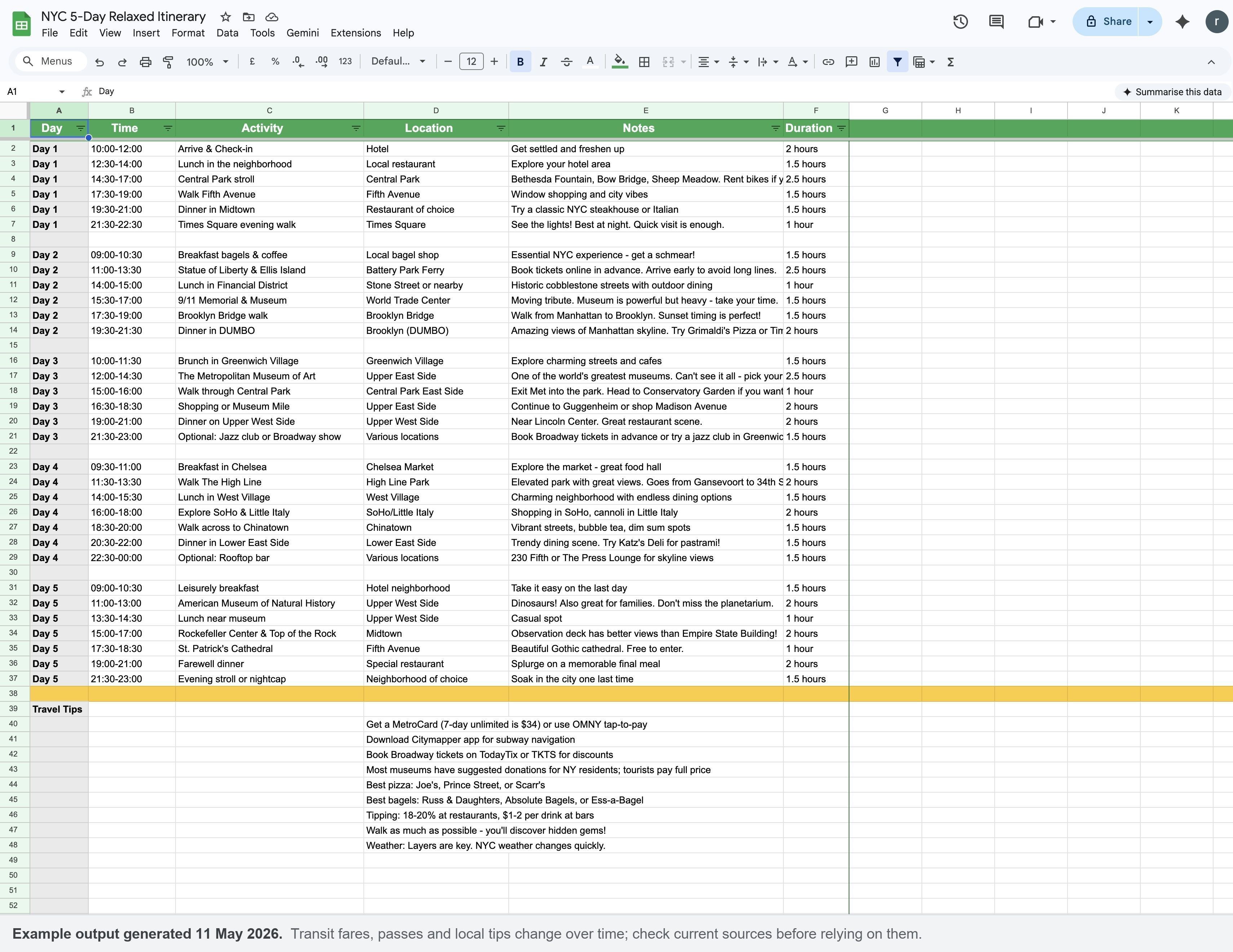Toggle bold formatting
Screen dimensions: 1233x952
(521, 62)
